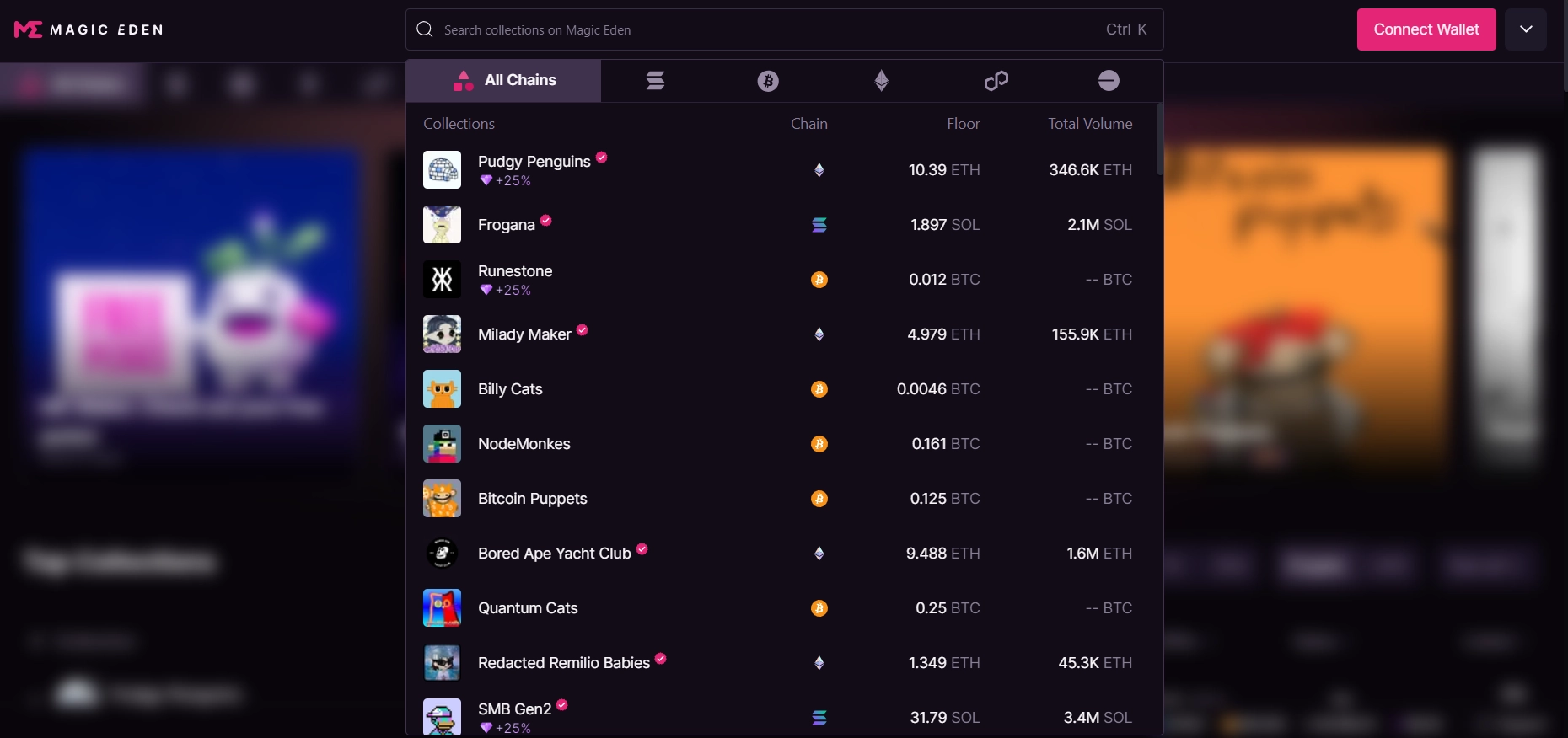Click the Ethereum icon in Milady Maker row
Image resolution: width=1568 pixels, height=738 pixels.
(x=819, y=334)
